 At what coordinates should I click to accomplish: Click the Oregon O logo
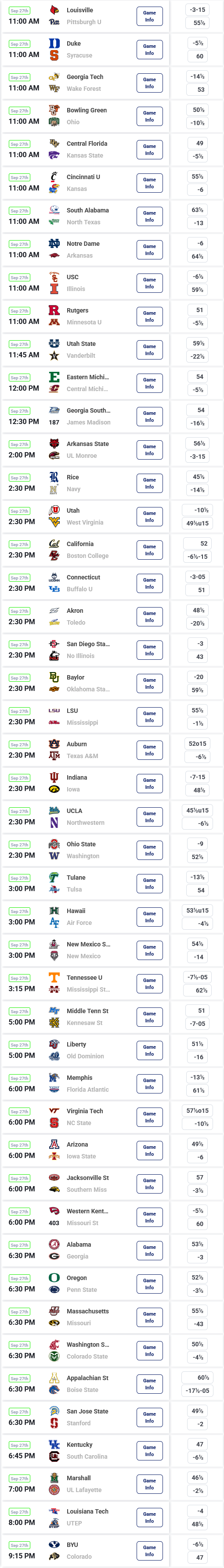[54, 1278]
